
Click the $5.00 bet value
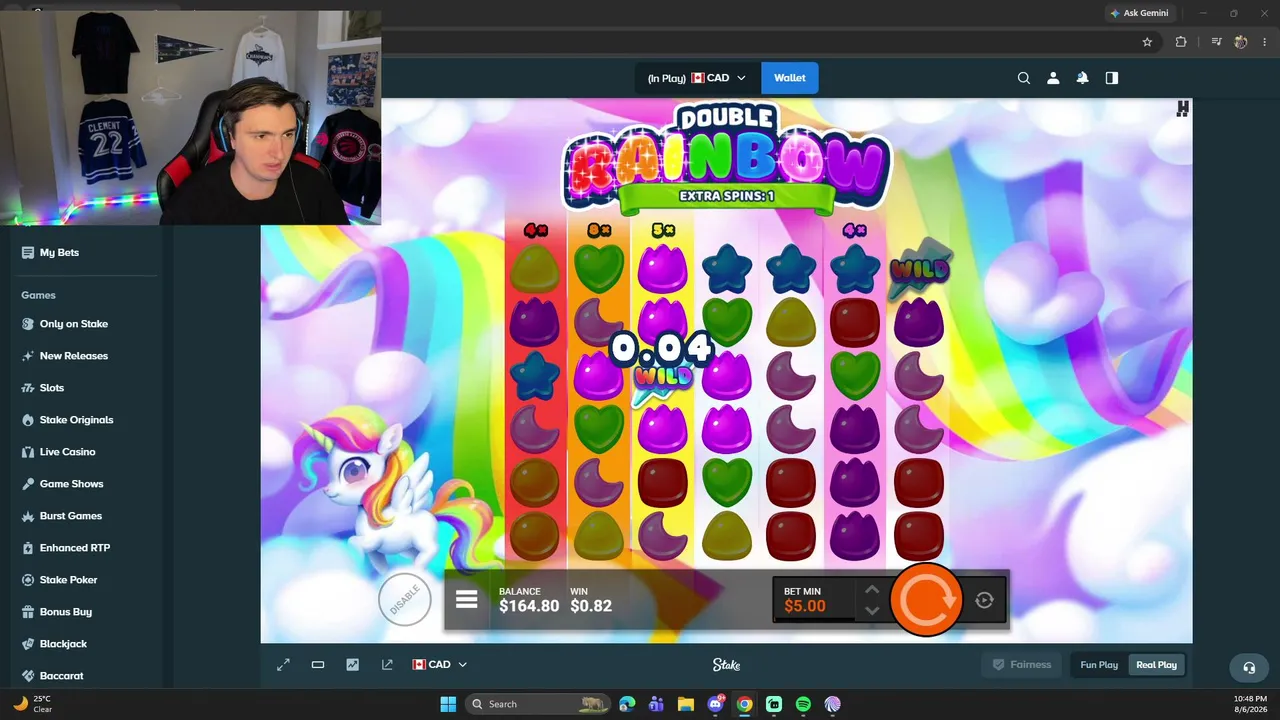point(805,606)
